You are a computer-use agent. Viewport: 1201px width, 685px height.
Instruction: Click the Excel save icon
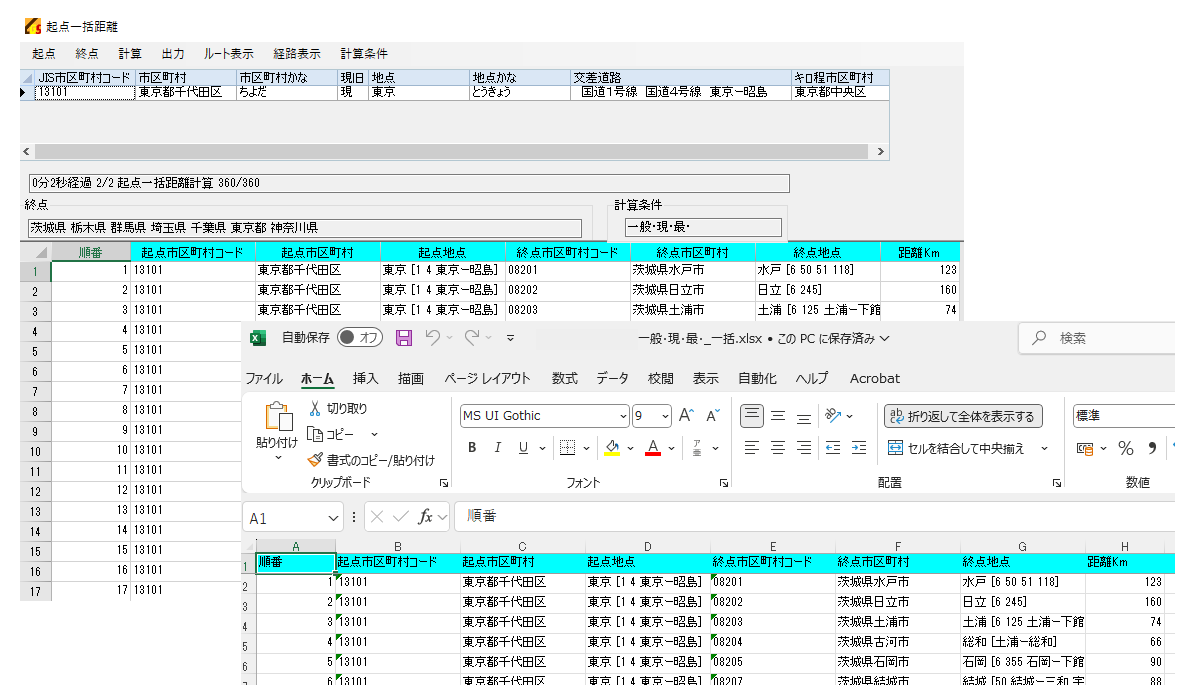pyautogui.click(x=404, y=338)
